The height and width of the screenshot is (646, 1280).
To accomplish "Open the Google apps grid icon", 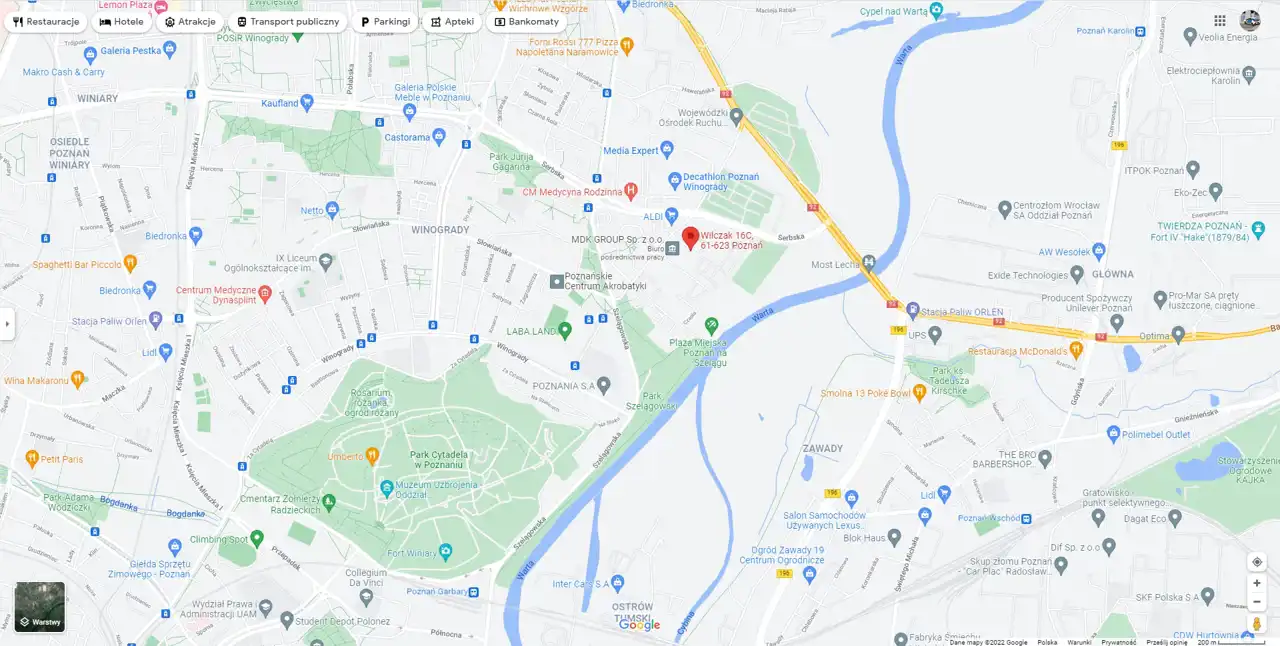I will tap(1220, 20).
